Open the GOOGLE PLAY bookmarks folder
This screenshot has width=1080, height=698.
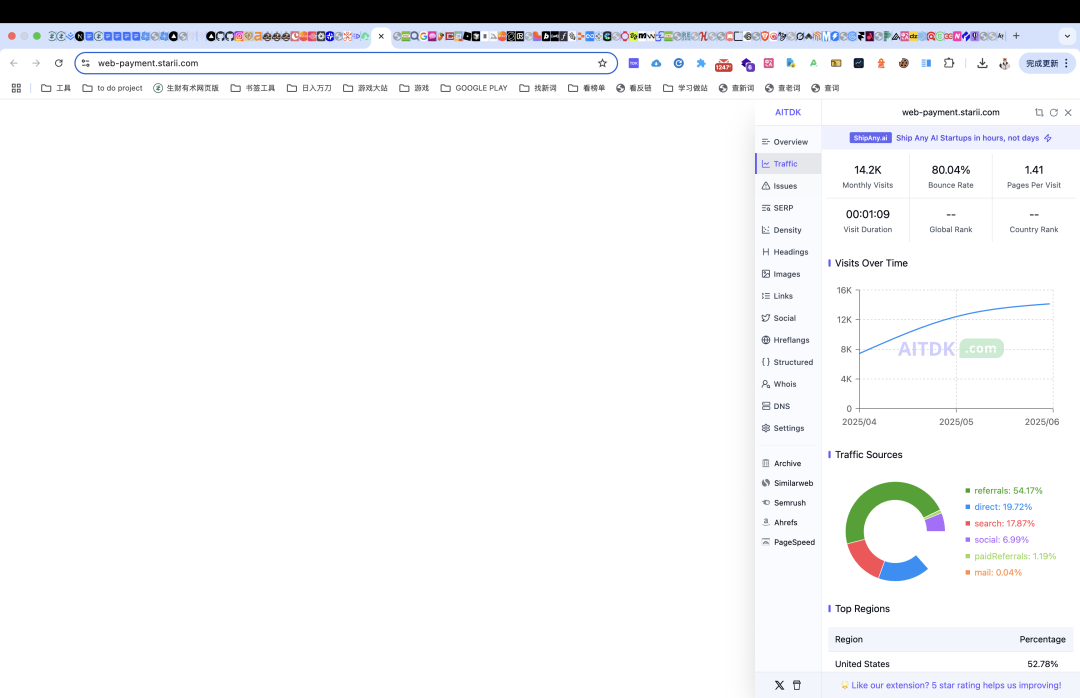[x=474, y=88]
